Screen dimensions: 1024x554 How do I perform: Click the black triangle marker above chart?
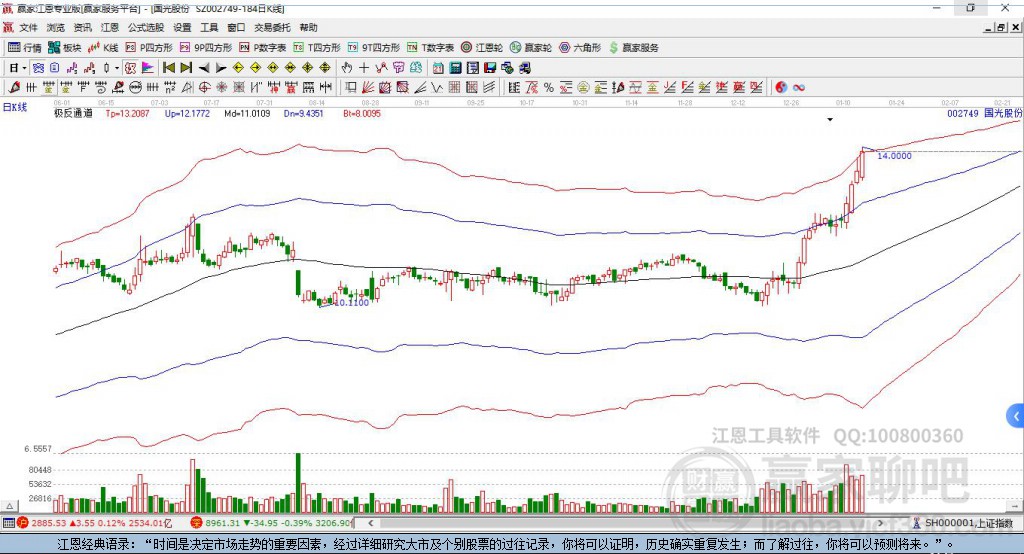point(830,120)
